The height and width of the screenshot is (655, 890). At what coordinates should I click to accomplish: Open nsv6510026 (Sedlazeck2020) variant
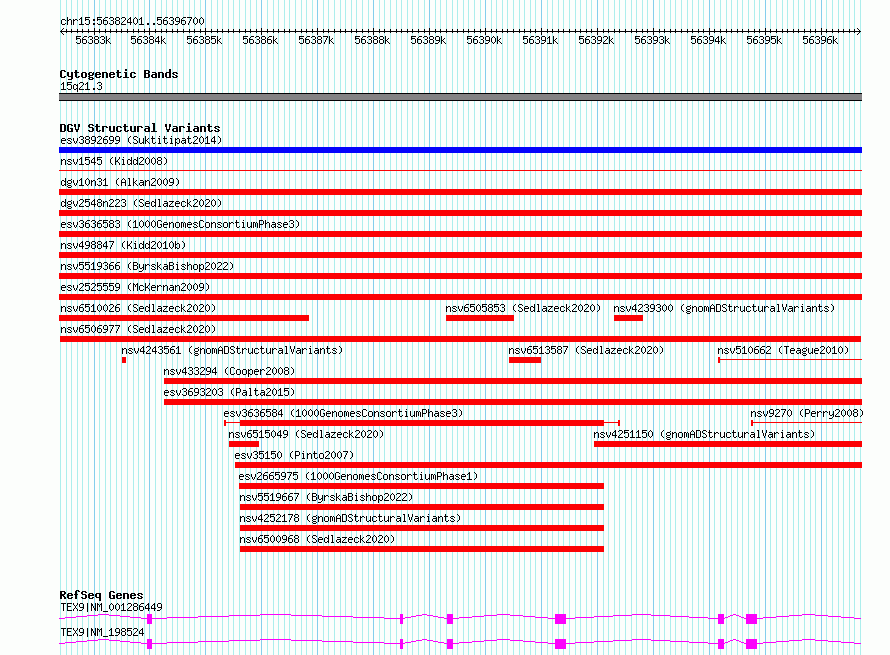(x=138, y=308)
